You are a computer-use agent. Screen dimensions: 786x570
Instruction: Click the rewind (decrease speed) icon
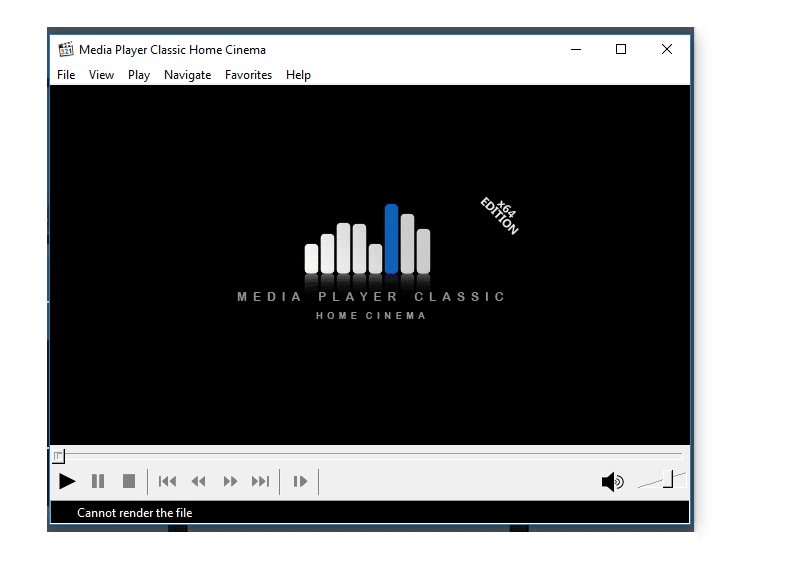(x=199, y=482)
